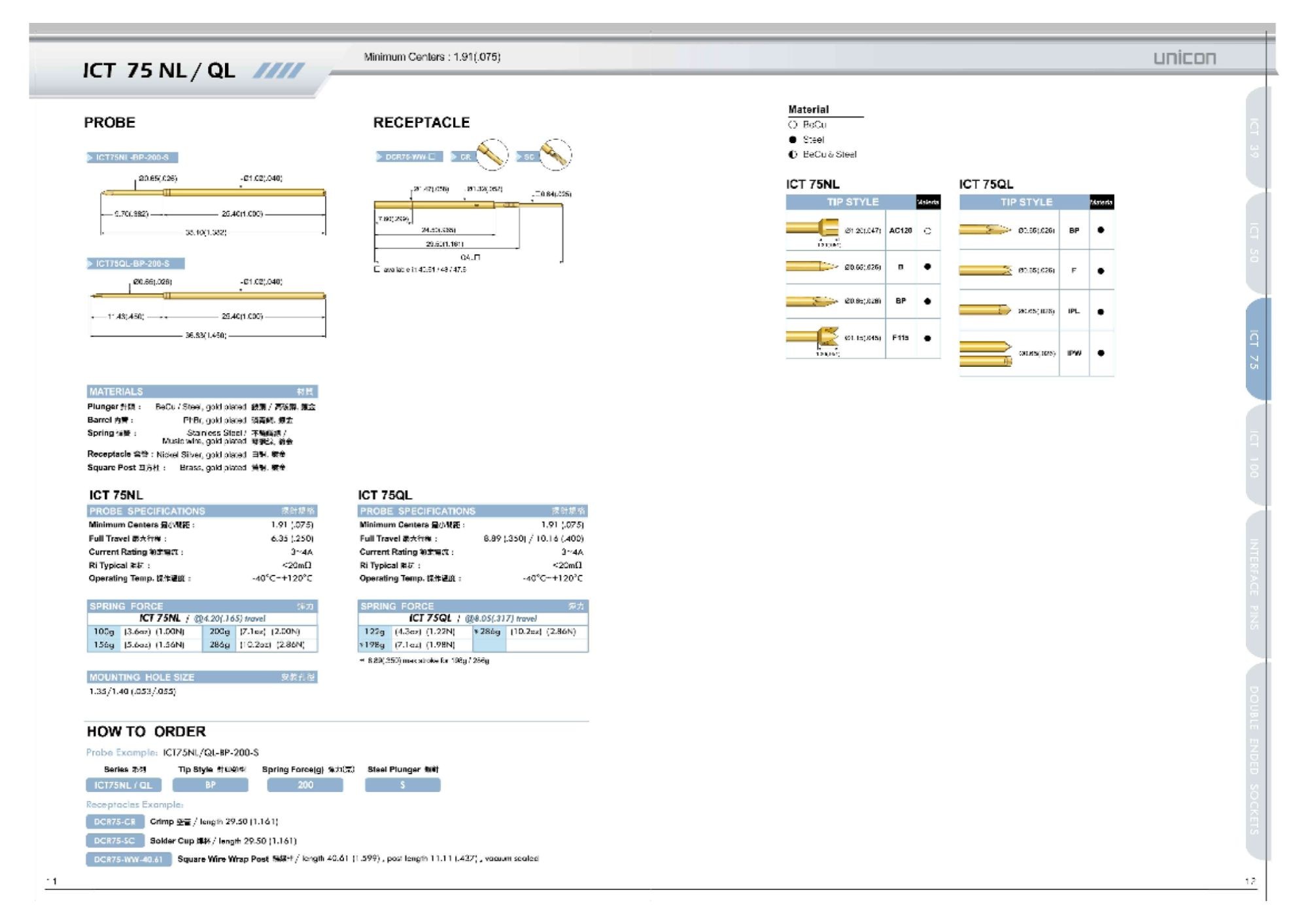Click the BP tip style order box

coord(210,785)
